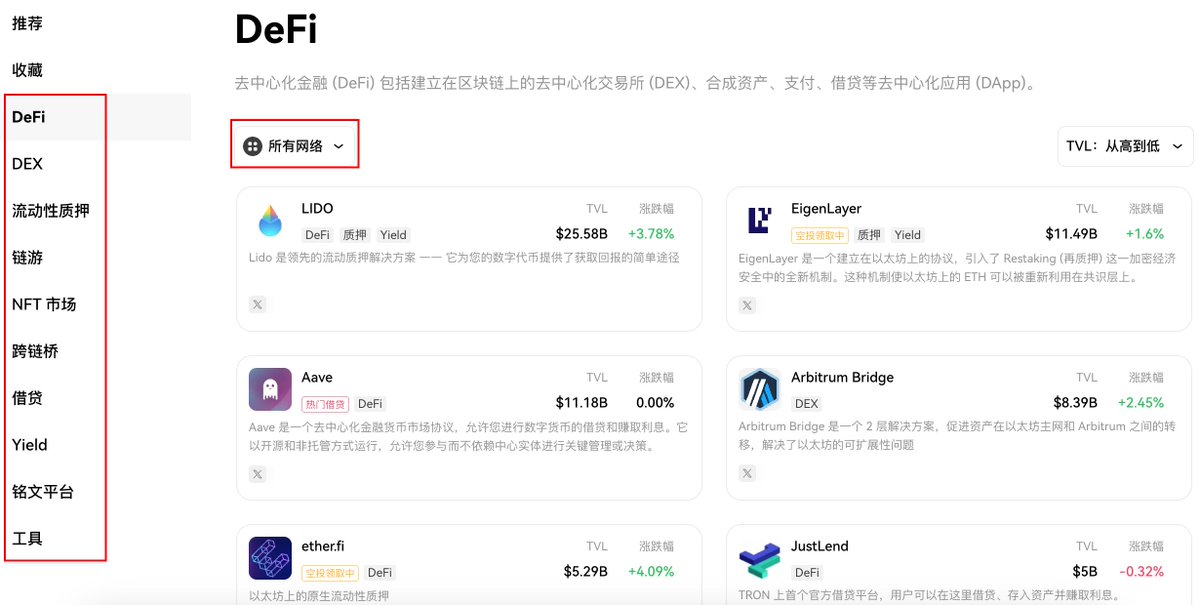Viewport: 1200px width, 605px height.
Task: Click the EigenLayer logo icon
Action: coord(760,221)
